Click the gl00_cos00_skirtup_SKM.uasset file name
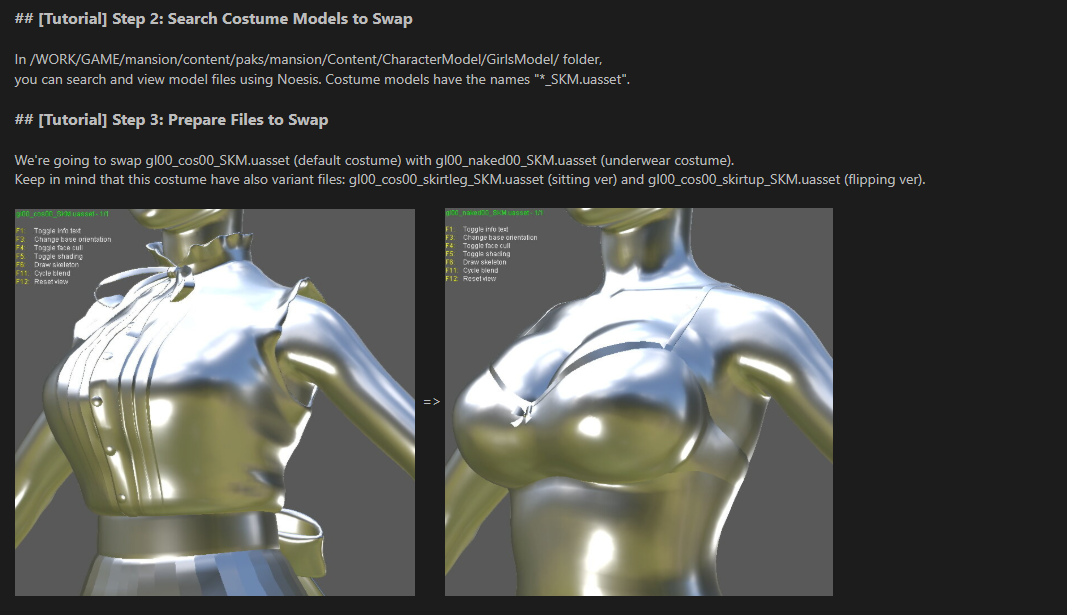 [x=744, y=180]
